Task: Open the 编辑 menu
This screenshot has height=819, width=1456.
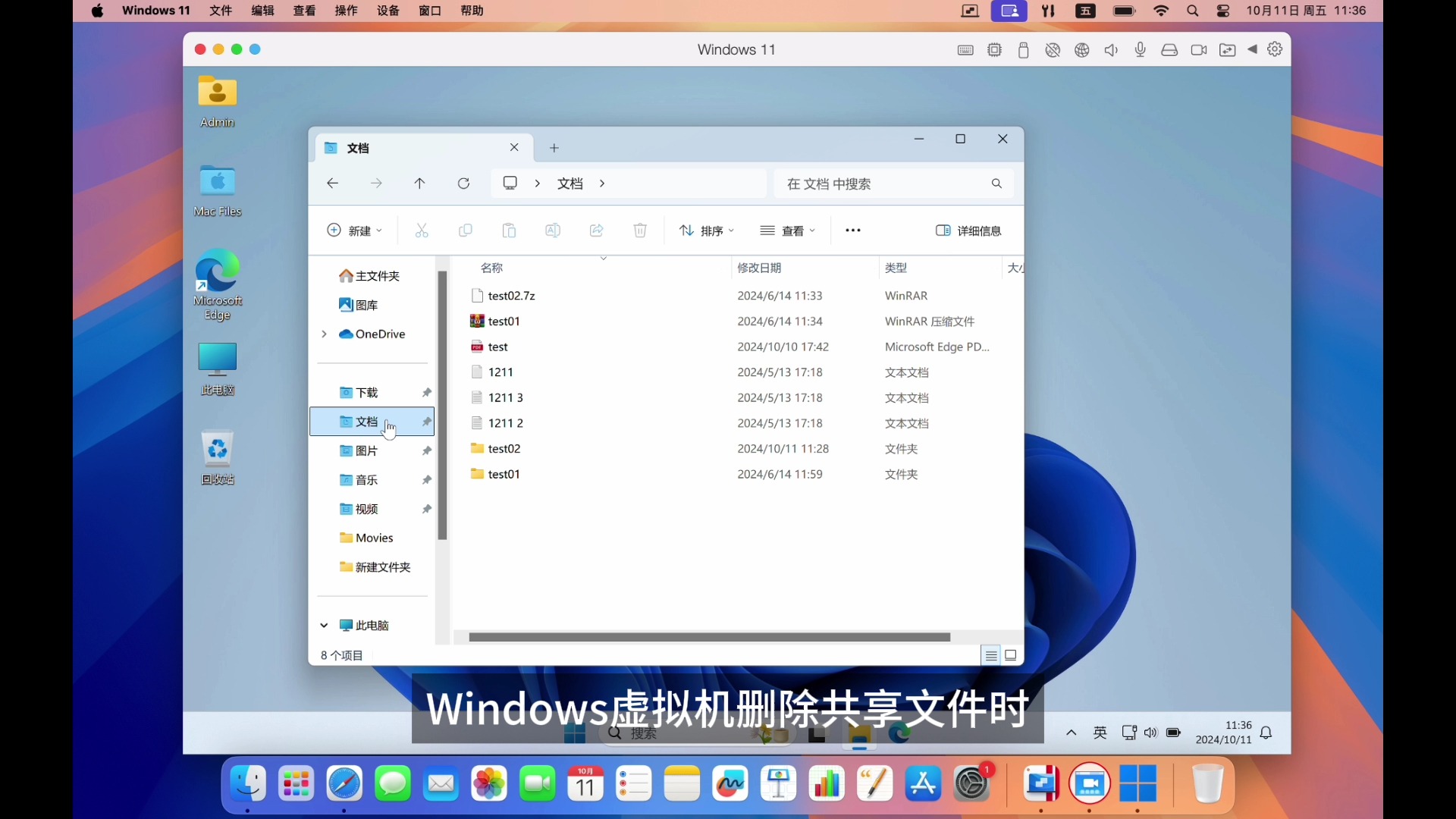Action: coord(262,11)
